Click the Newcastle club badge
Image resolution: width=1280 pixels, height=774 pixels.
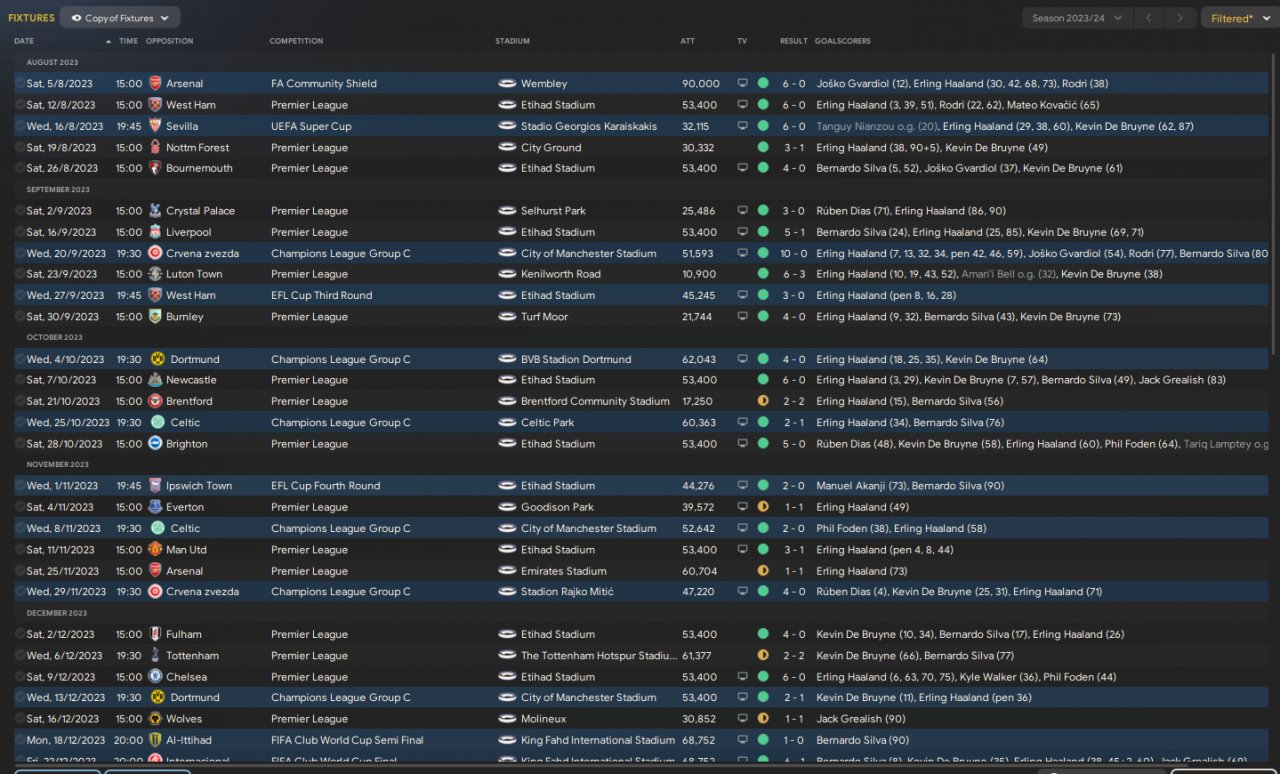[155, 380]
